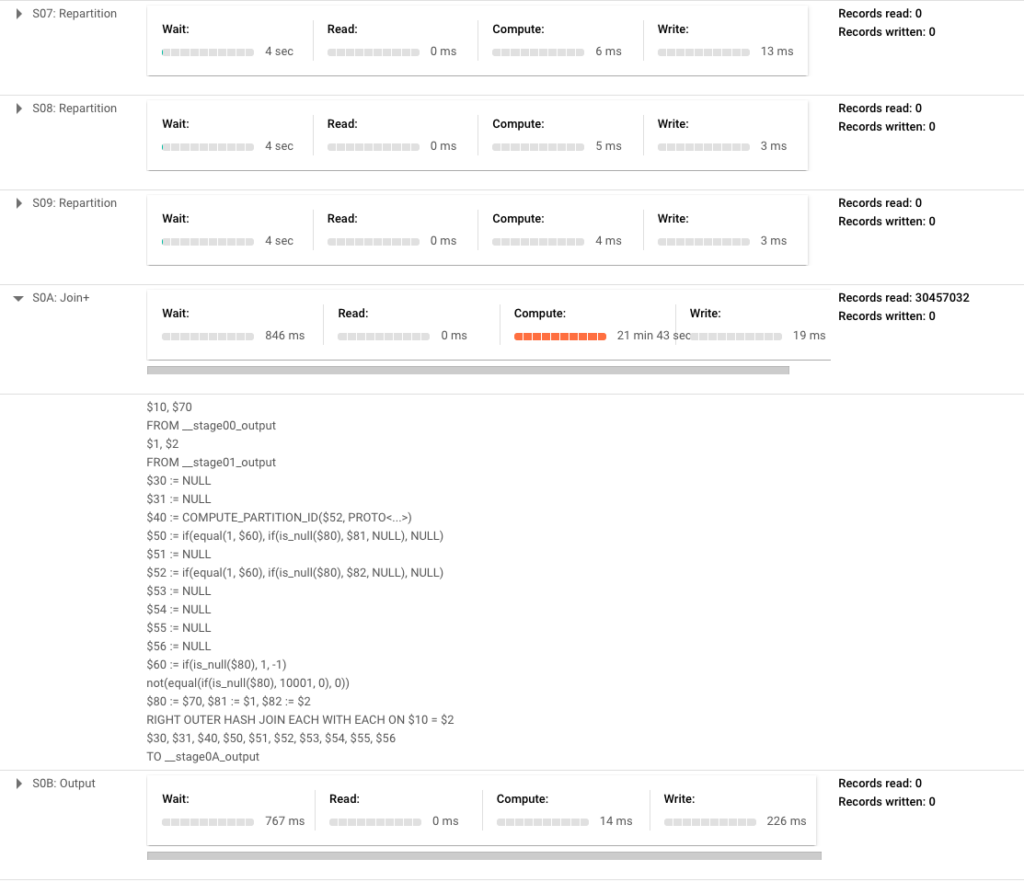Expand the S08: Repartition stage

coord(18,108)
